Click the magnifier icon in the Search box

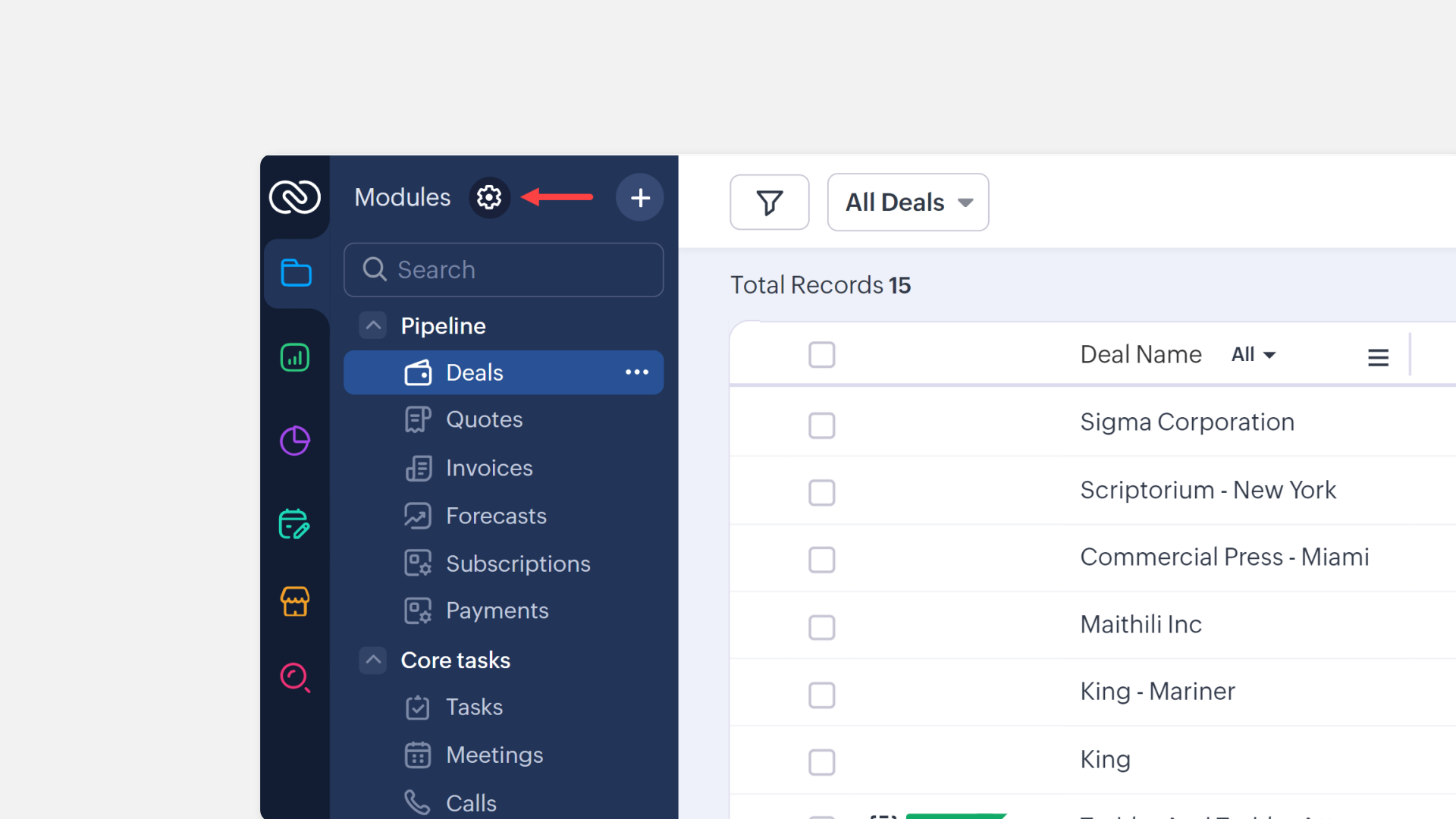tap(375, 269)
